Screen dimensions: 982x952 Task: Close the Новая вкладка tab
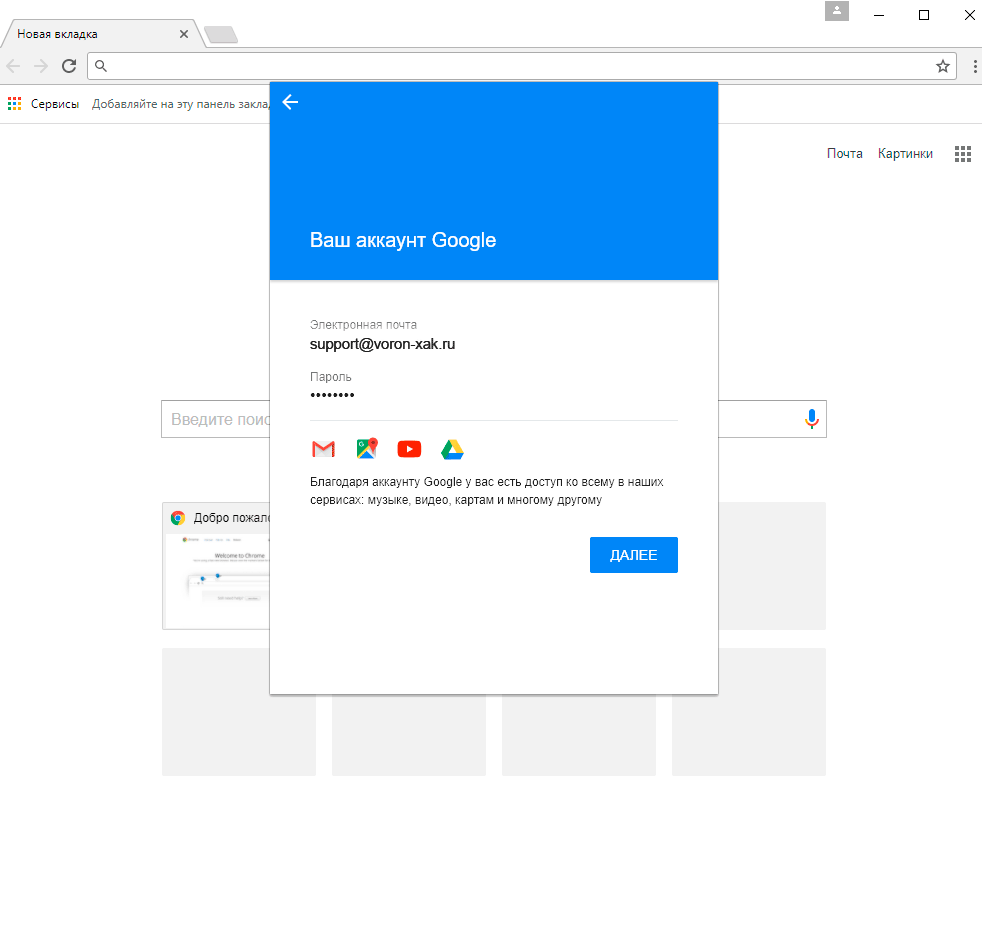[x=183, y=34]
